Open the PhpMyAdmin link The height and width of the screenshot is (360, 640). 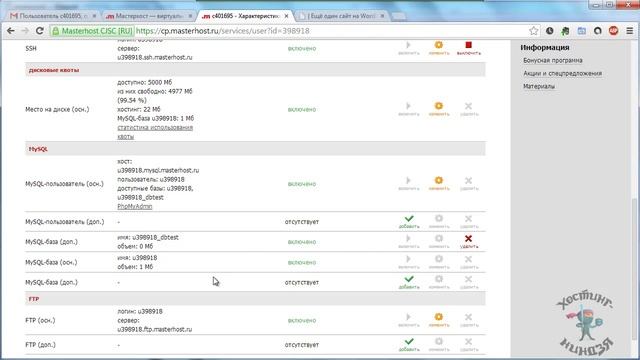[x=135, y=207]
